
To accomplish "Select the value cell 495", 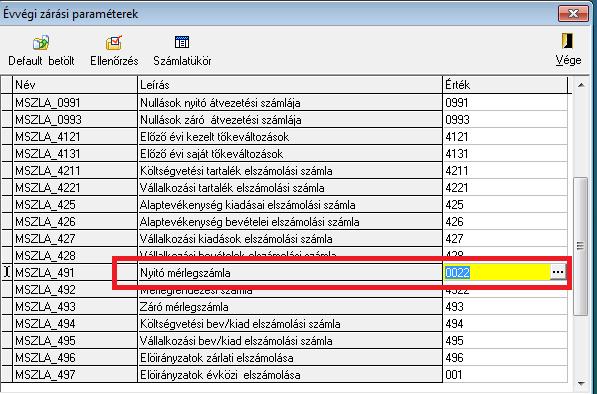I will (506, 340).
